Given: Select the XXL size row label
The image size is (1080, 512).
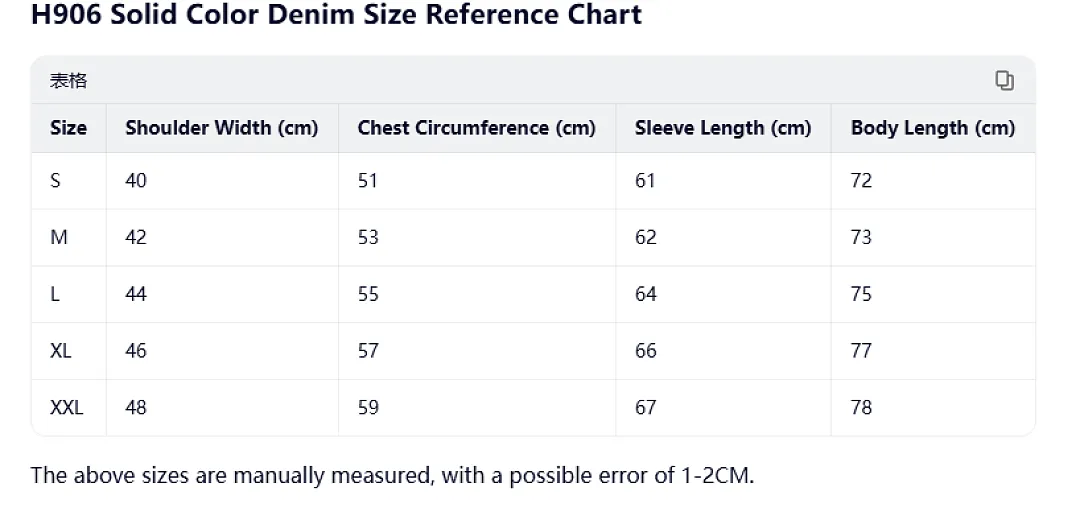Looking at the screenshot, I should (67, 408).
